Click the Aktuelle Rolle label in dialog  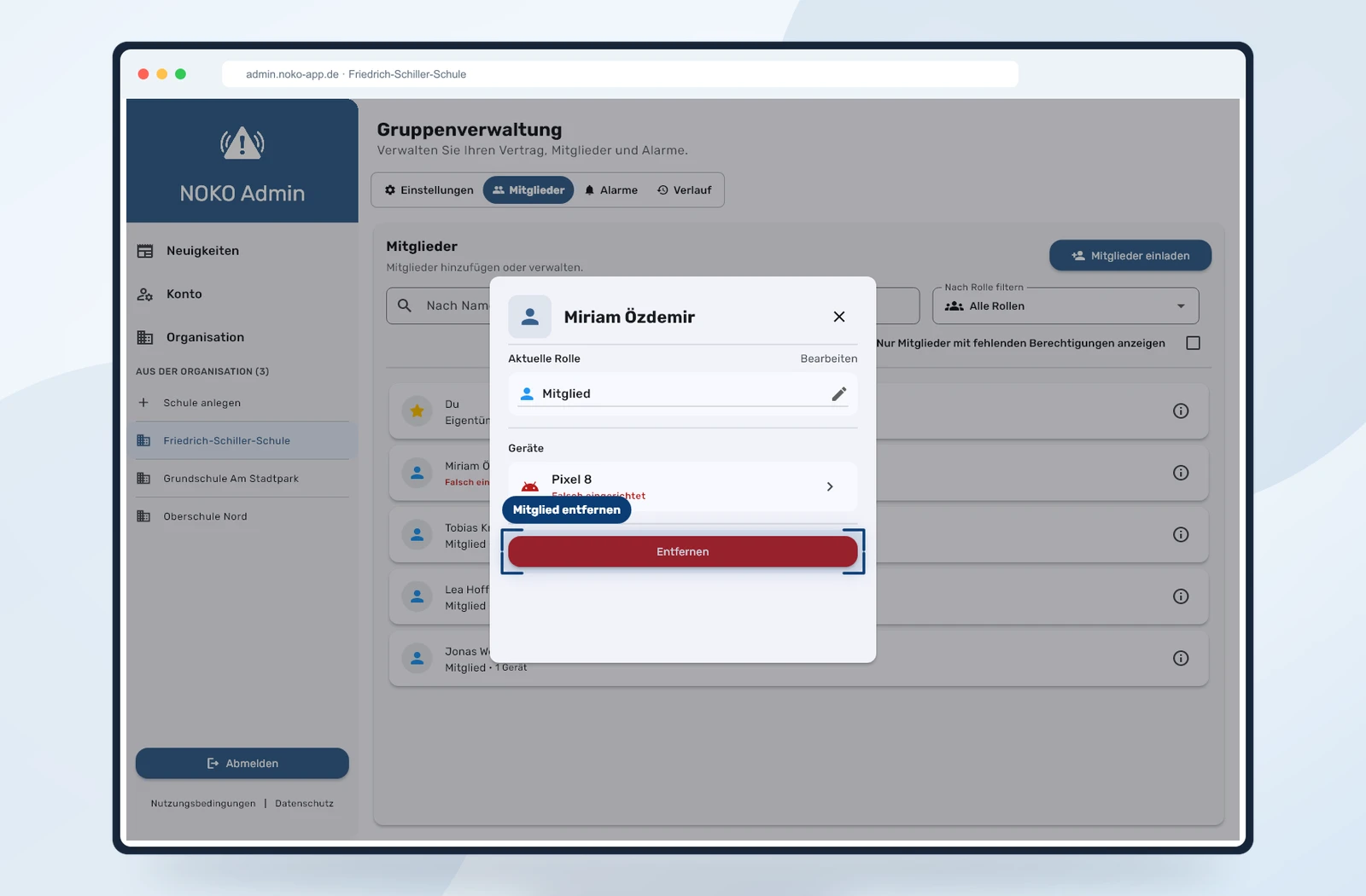[x=544, y=359]
